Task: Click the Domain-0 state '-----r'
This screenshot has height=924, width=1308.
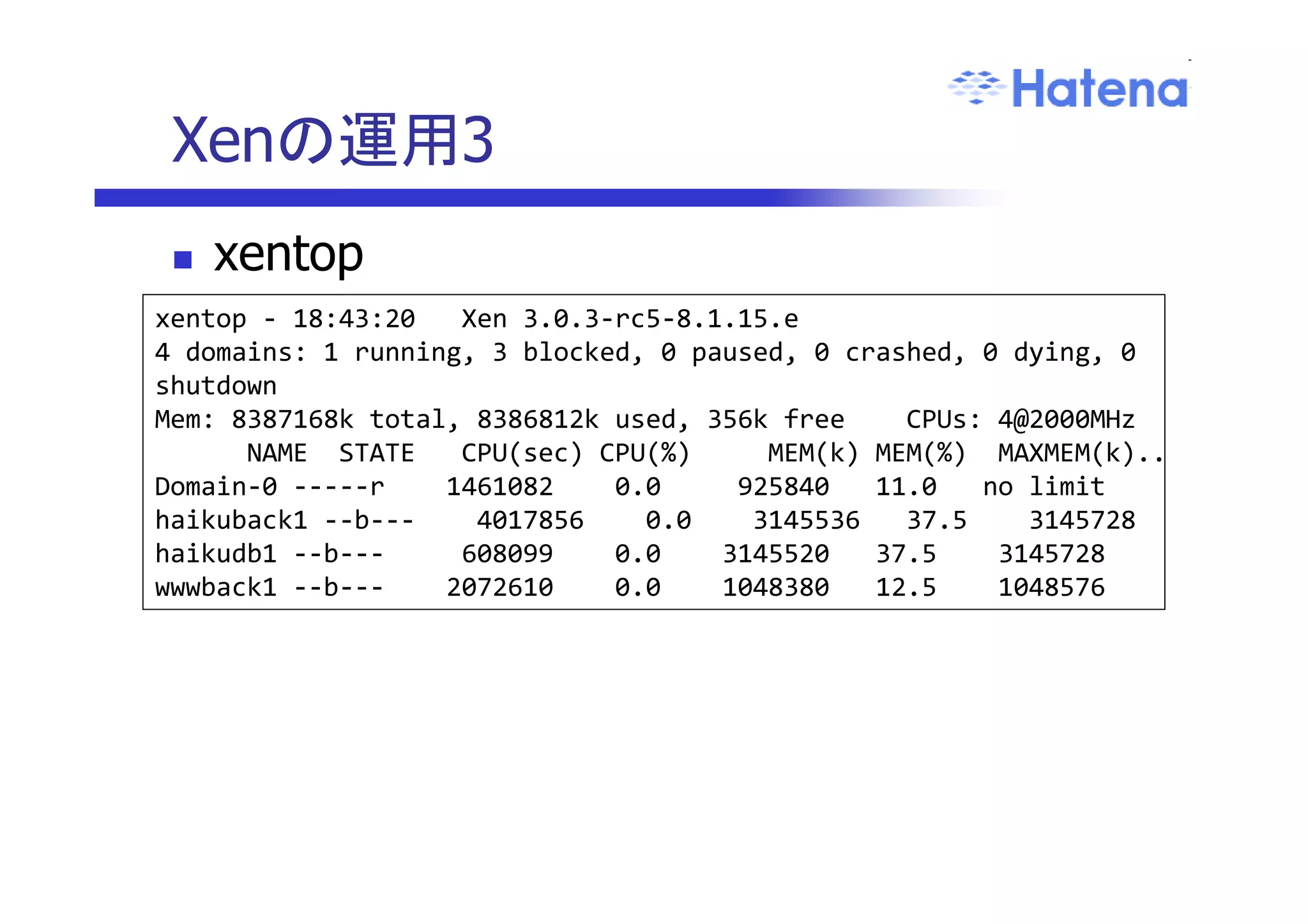Action: [338, 488]
